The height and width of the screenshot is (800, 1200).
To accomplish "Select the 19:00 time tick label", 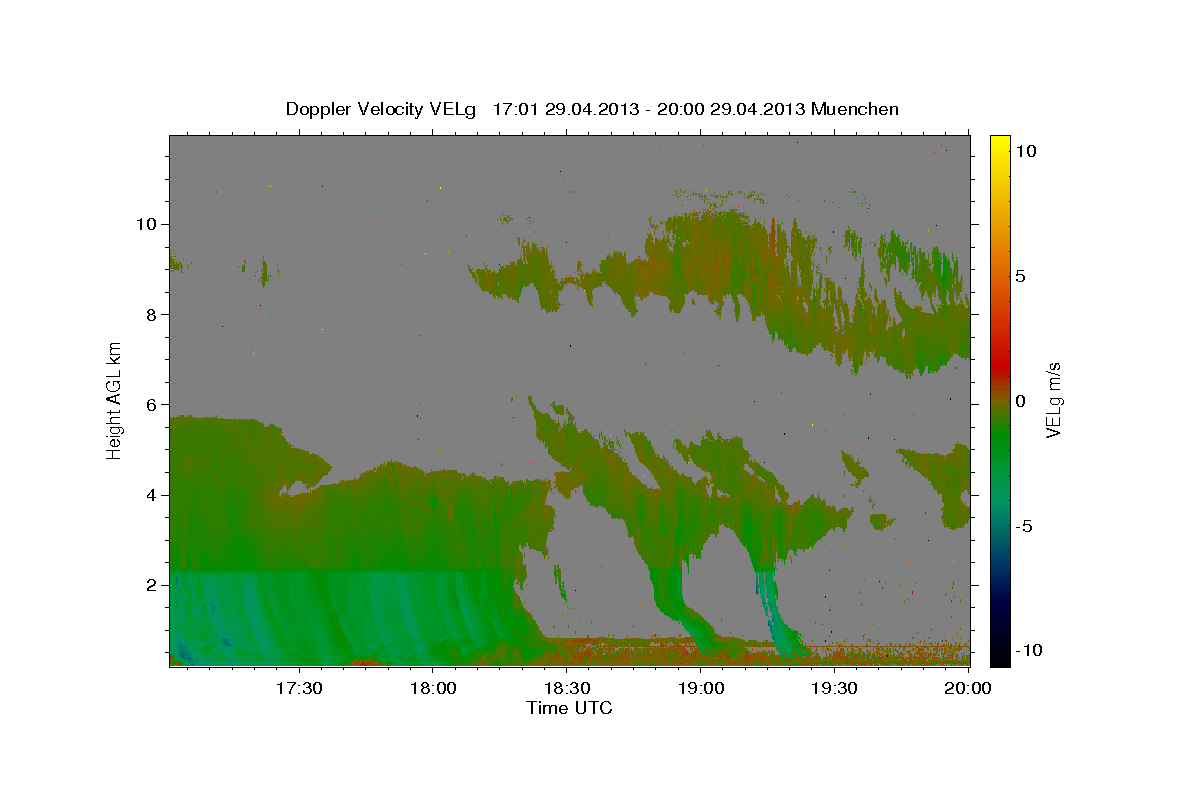I will click(x=700, y=688).
